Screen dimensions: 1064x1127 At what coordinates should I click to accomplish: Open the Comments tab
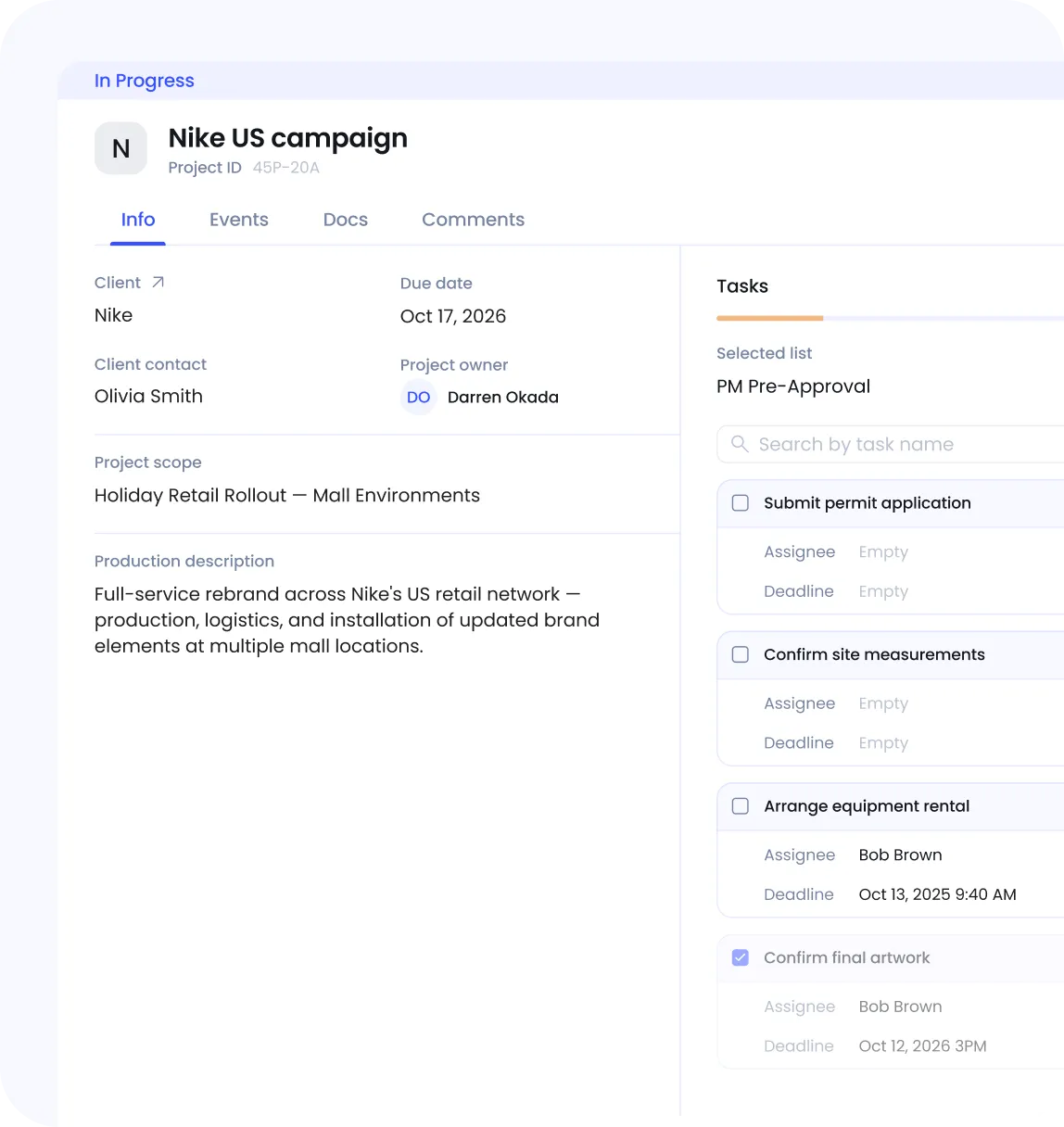point(474,220)
